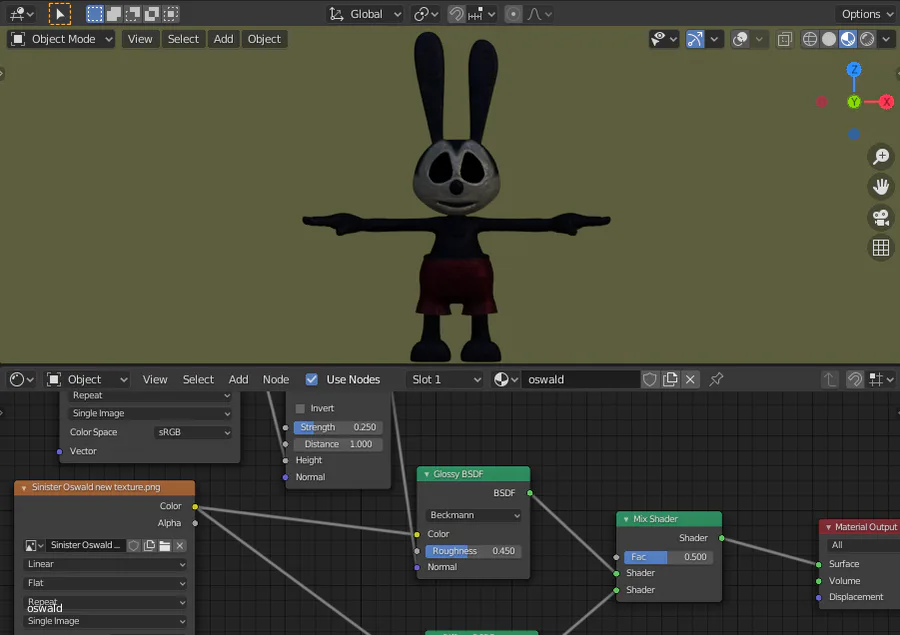This screenshot has width=900, height=635.
Task: Open the node editor View menu
Action: coord(155,380)
